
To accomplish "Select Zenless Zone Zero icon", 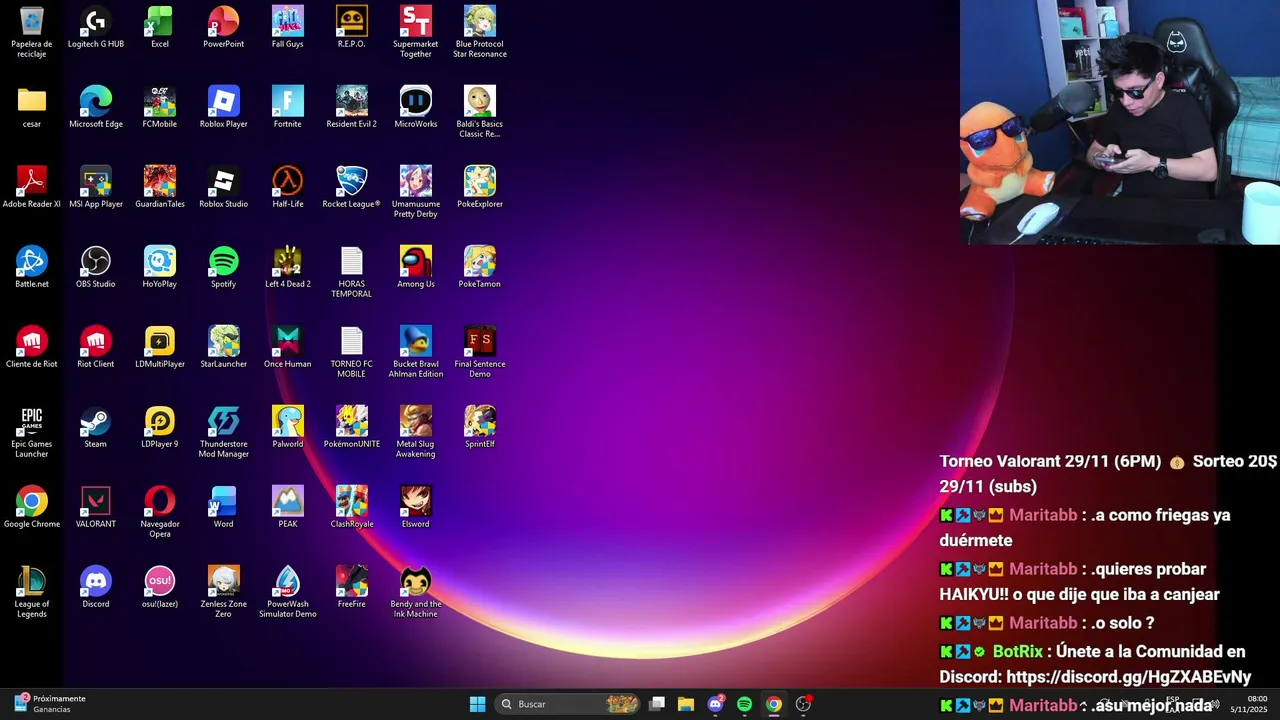I will pos(224,592).
